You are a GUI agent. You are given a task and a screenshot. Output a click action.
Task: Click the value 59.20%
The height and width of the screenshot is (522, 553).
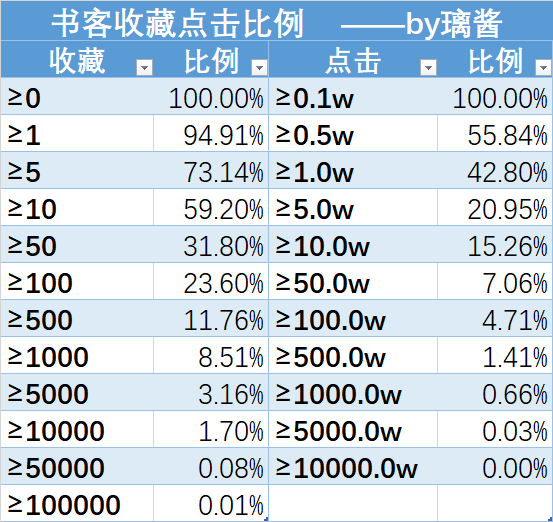(223, 210)
